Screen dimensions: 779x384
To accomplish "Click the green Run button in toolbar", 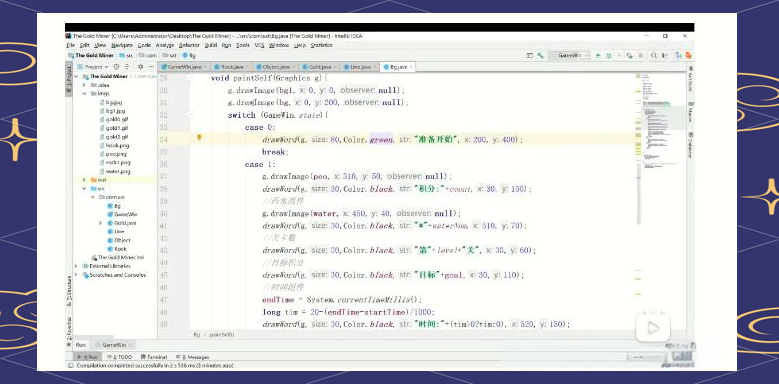I will [598, 56].
